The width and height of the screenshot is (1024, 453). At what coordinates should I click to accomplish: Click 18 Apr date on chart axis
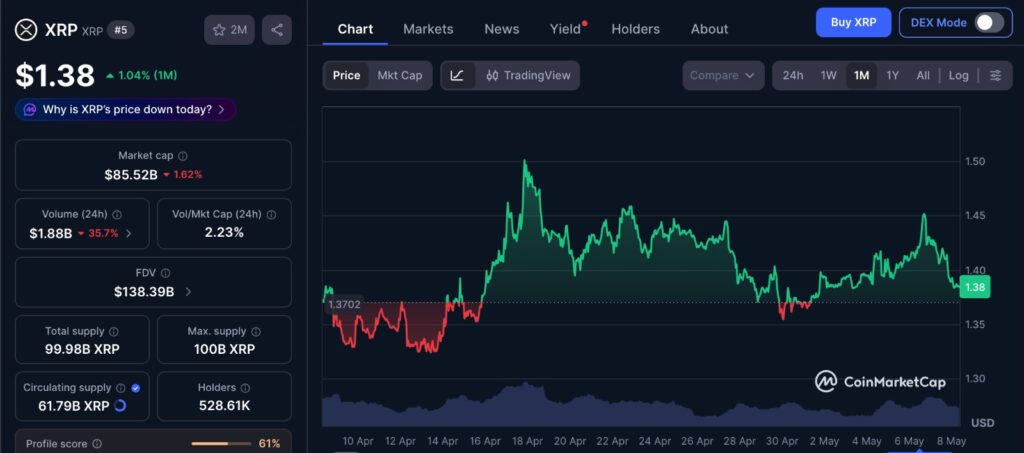[529, 441]
